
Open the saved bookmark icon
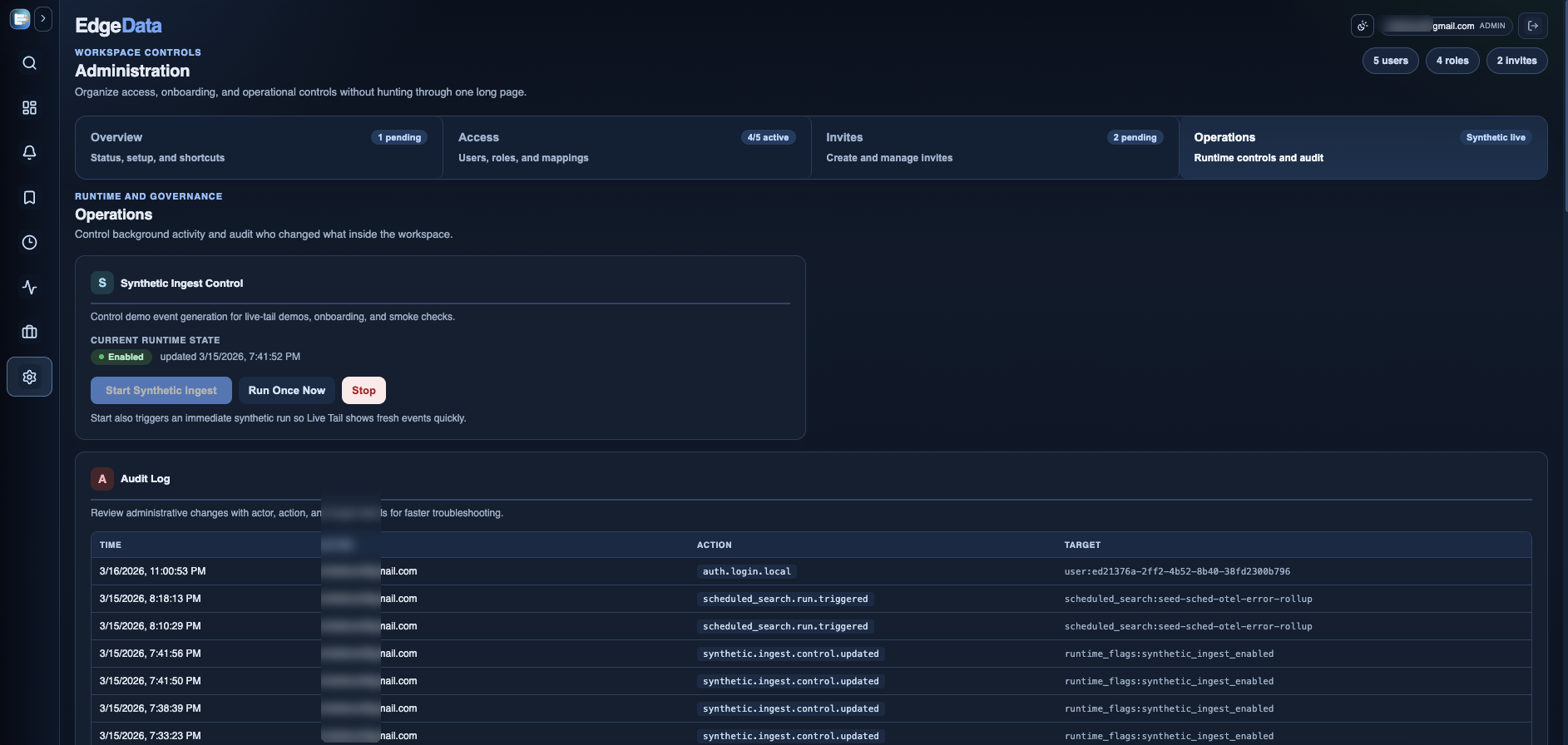pyautogui.click(x=29, y=198)
